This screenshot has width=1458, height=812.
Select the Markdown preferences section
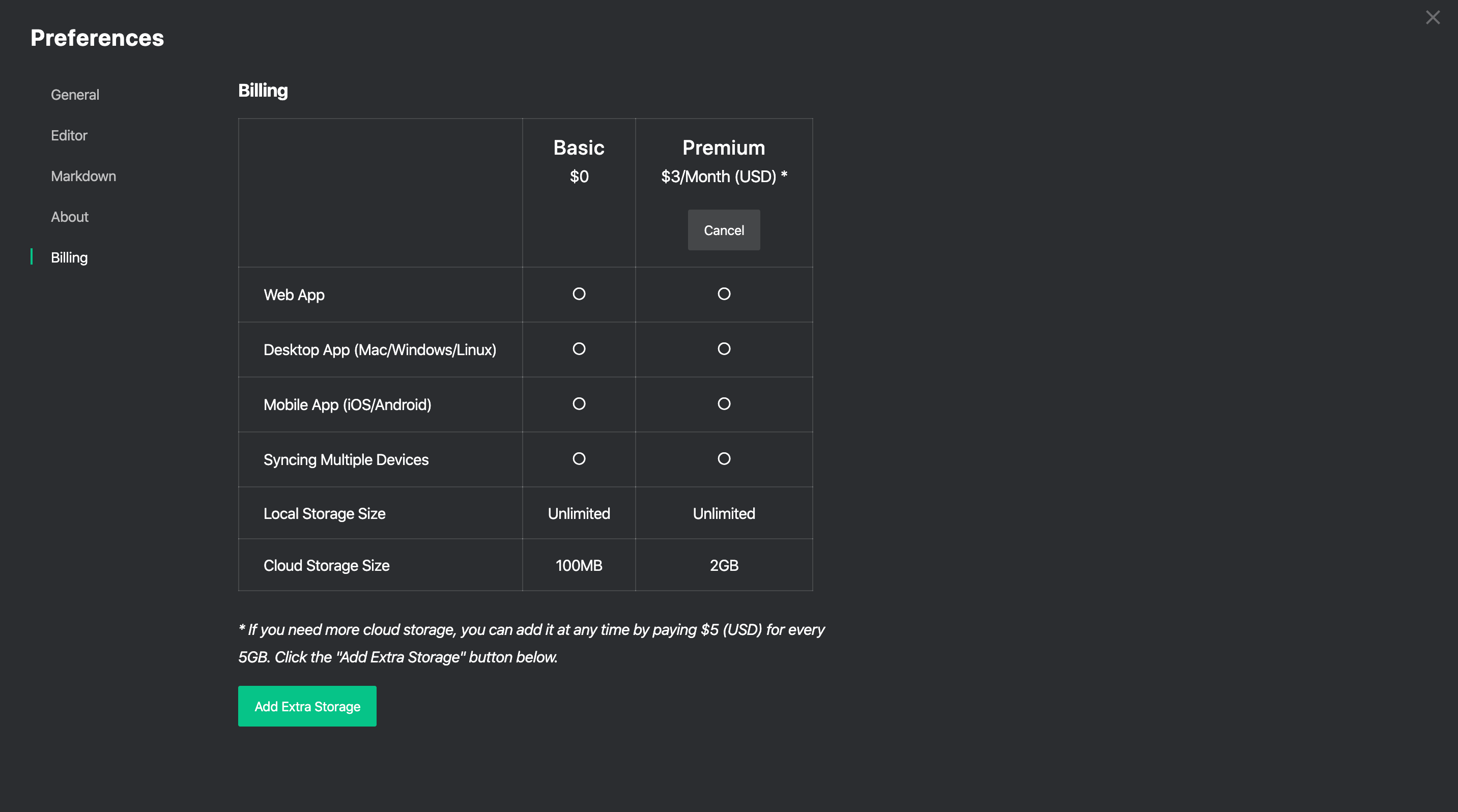pyautogui.click(x=83, y=176)
